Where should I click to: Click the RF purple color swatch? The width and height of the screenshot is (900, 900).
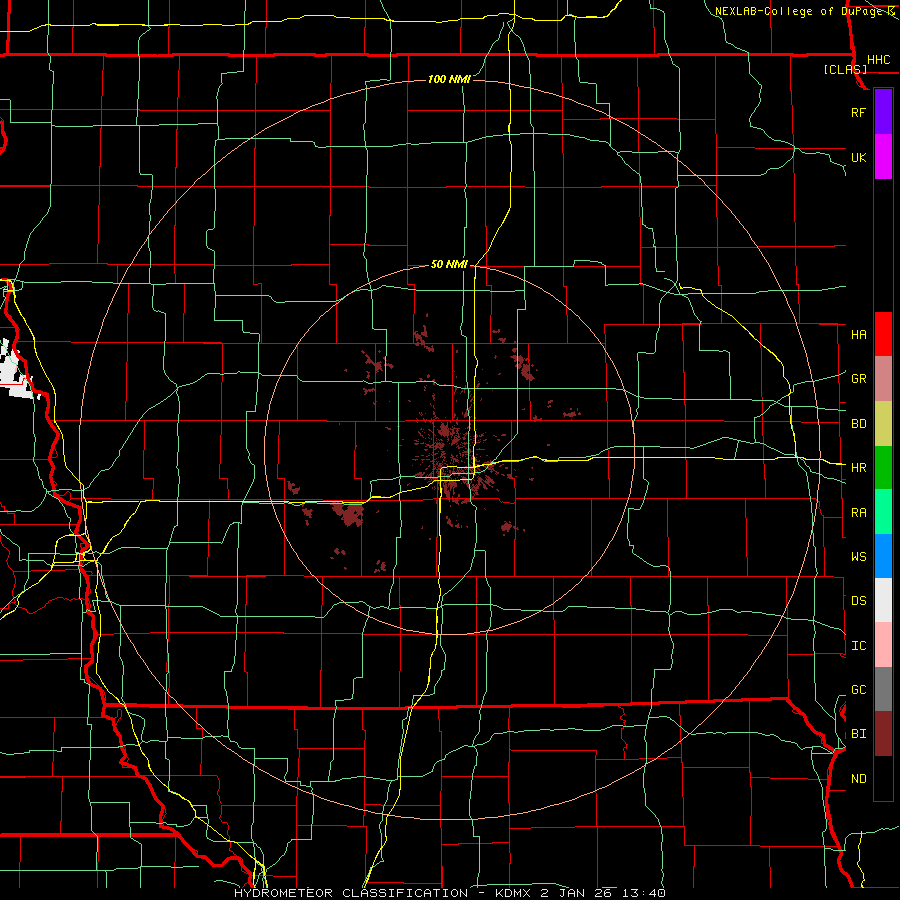pyautogui.click(x=883, y=111)
